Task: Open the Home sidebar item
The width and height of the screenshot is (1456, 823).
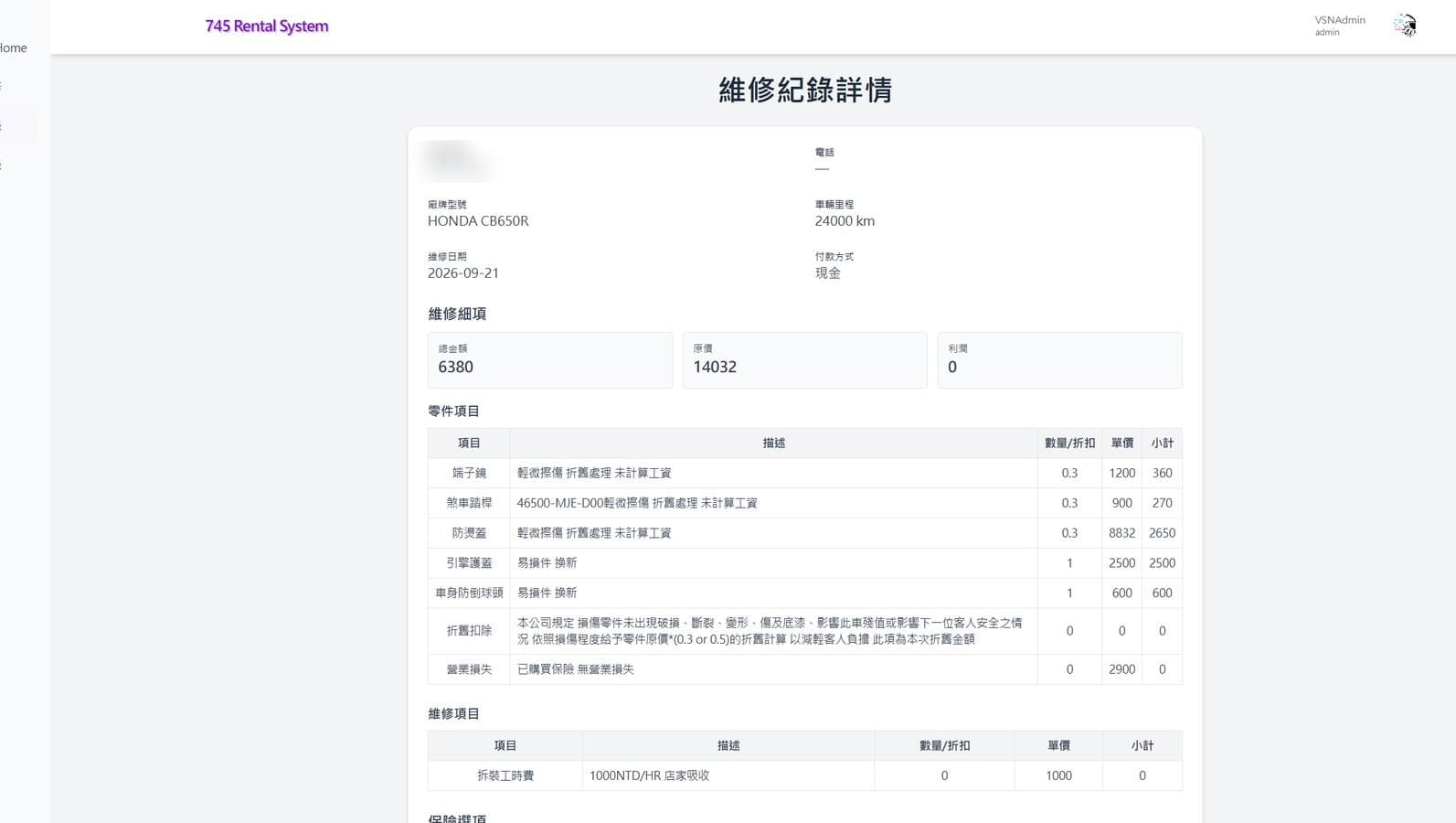Action: (x=13, y=48)
